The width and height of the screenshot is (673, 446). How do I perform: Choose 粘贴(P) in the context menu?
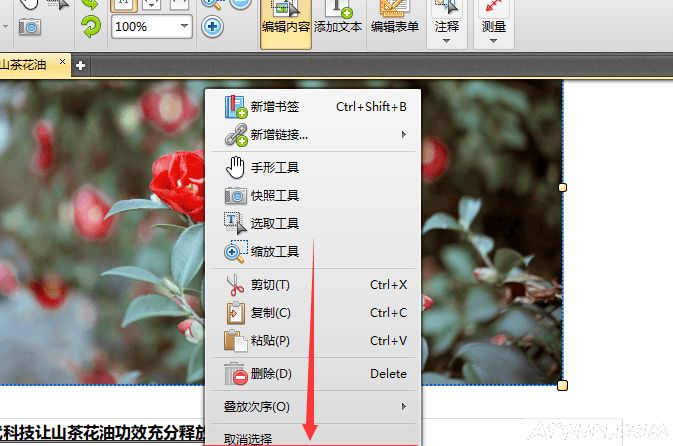[314, 341]
